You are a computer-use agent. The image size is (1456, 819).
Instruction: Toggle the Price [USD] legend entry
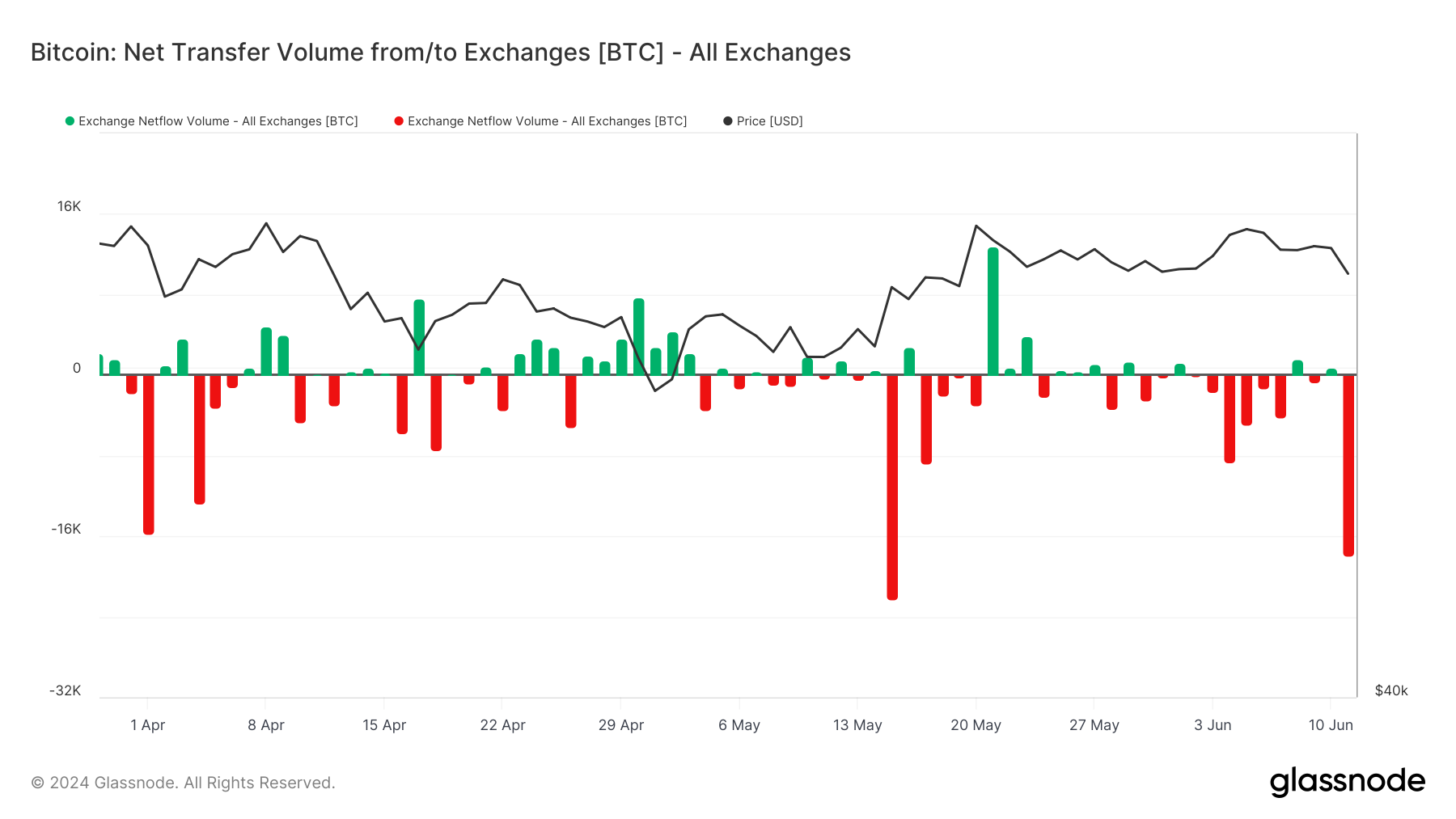[x=769, y=121]
